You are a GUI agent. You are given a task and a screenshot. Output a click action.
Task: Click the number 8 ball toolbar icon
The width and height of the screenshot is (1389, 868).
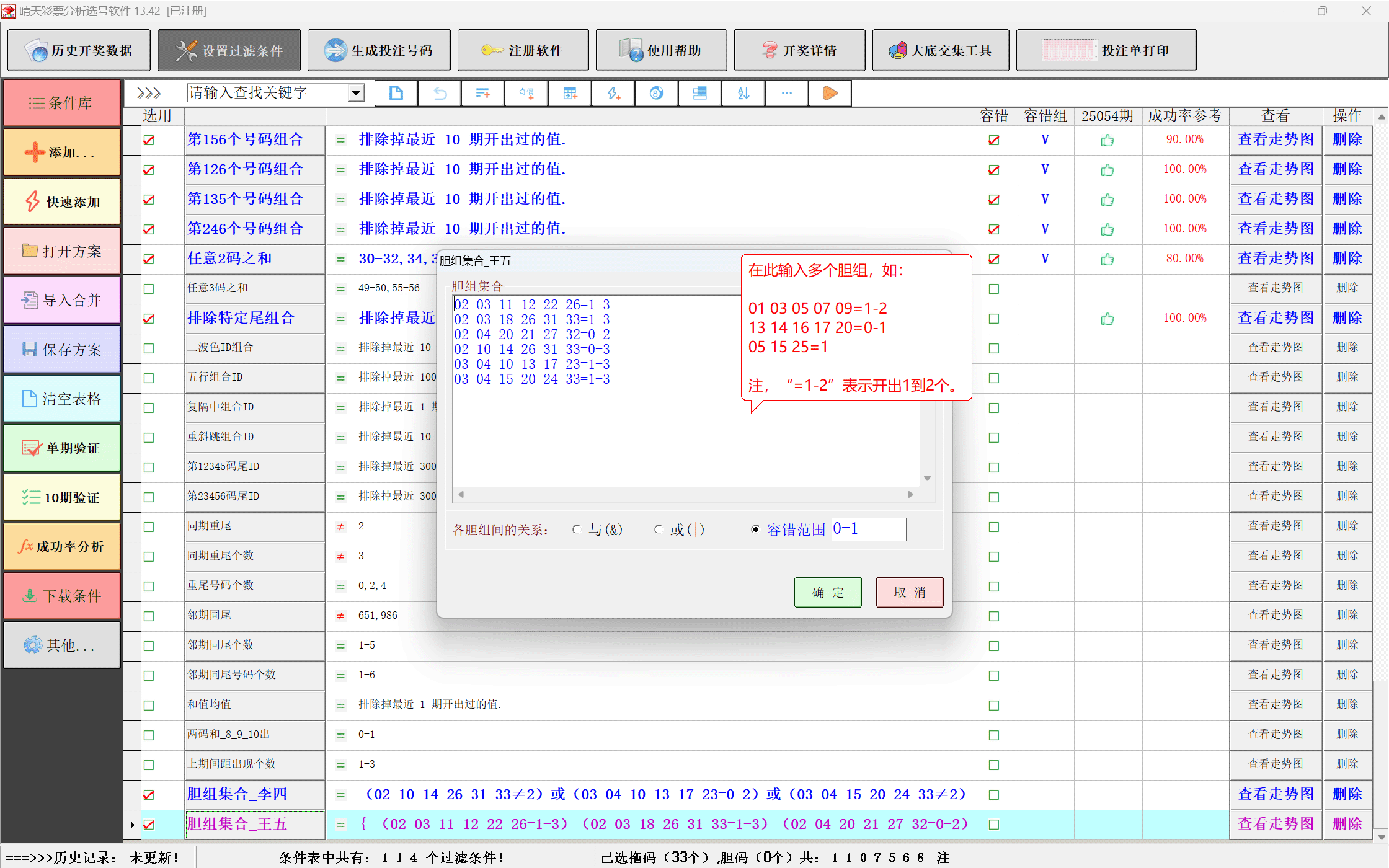pos(656,93)
